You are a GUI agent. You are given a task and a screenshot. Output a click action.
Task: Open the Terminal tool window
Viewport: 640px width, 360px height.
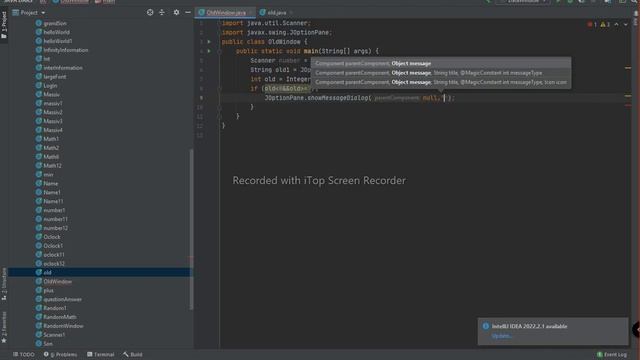pyautogui.click(x=100, y=354)
